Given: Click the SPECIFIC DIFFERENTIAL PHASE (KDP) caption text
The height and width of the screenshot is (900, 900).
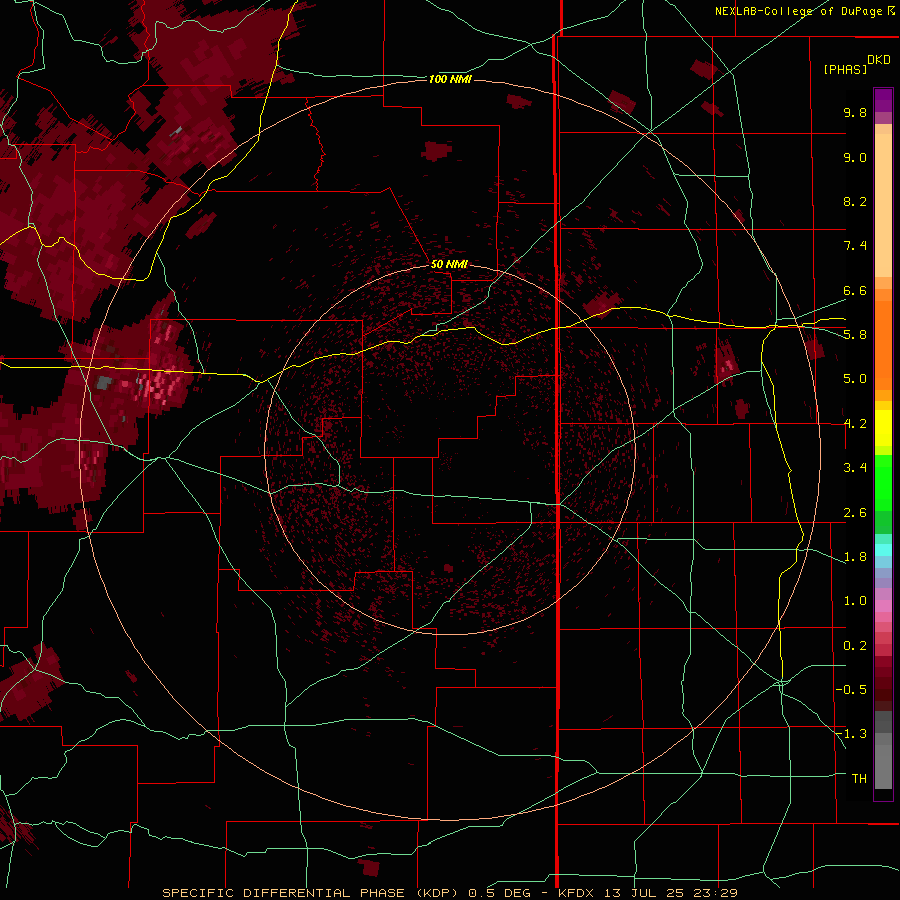Looking at the screenshot, I should 310,893.
